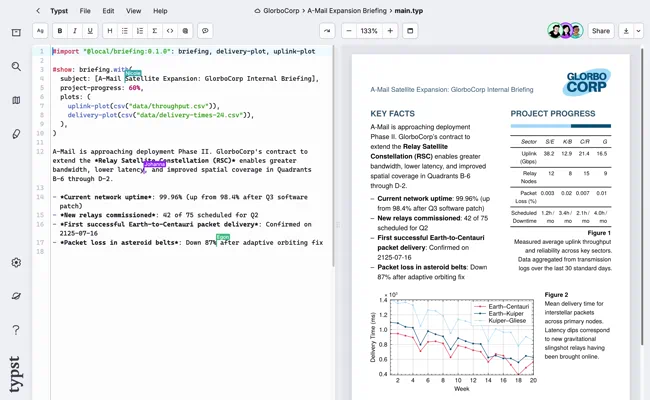This screenshot has height=400, width=650.
Task: Toggle italic formatting in the toolbar
Action: tap(75, 31)
